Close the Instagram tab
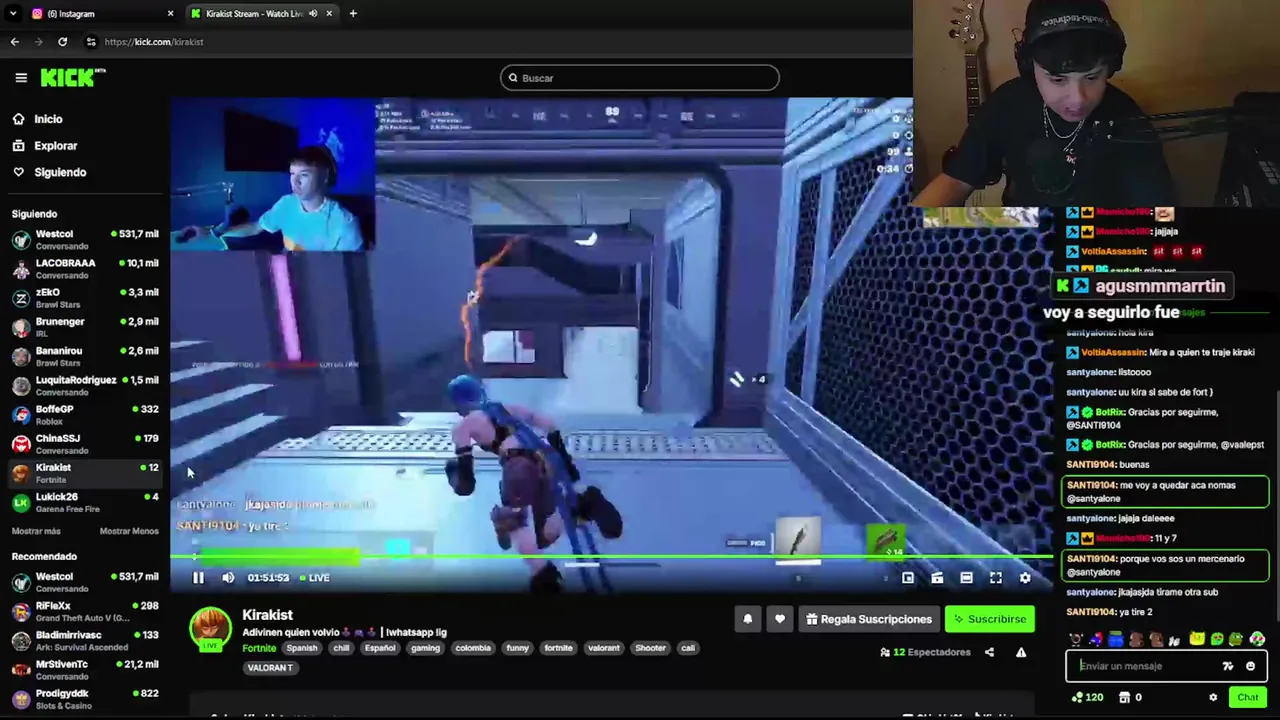This screenshot has width=1280, height=720. click(x=170, y=13)
